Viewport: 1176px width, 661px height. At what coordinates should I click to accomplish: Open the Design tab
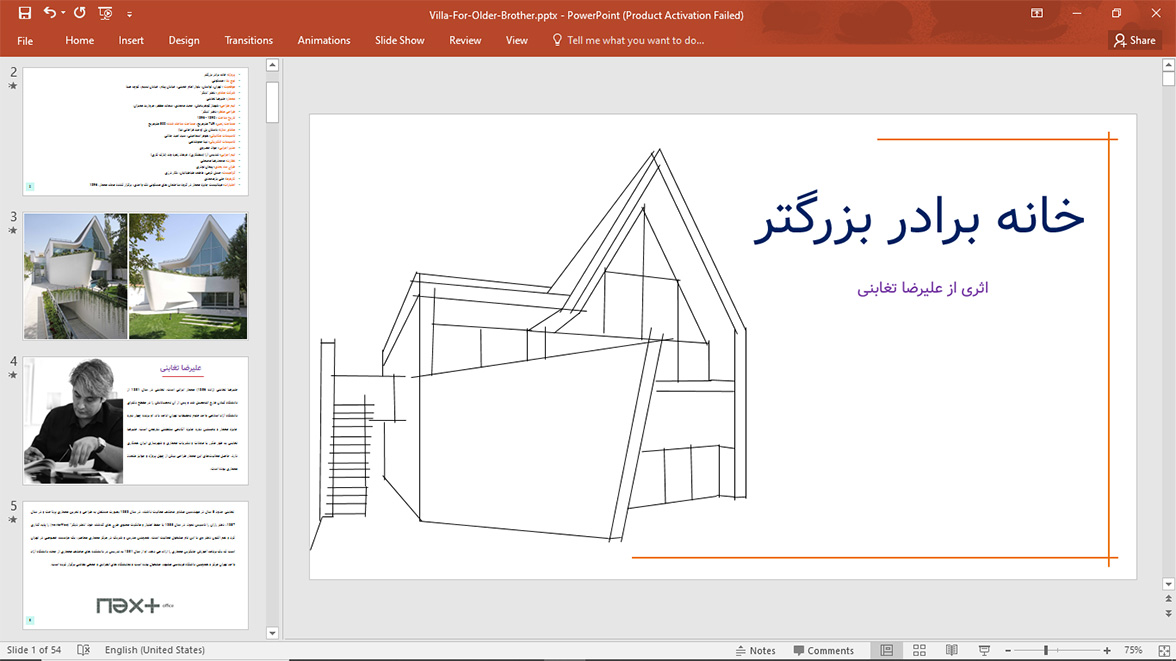point(184,41)
